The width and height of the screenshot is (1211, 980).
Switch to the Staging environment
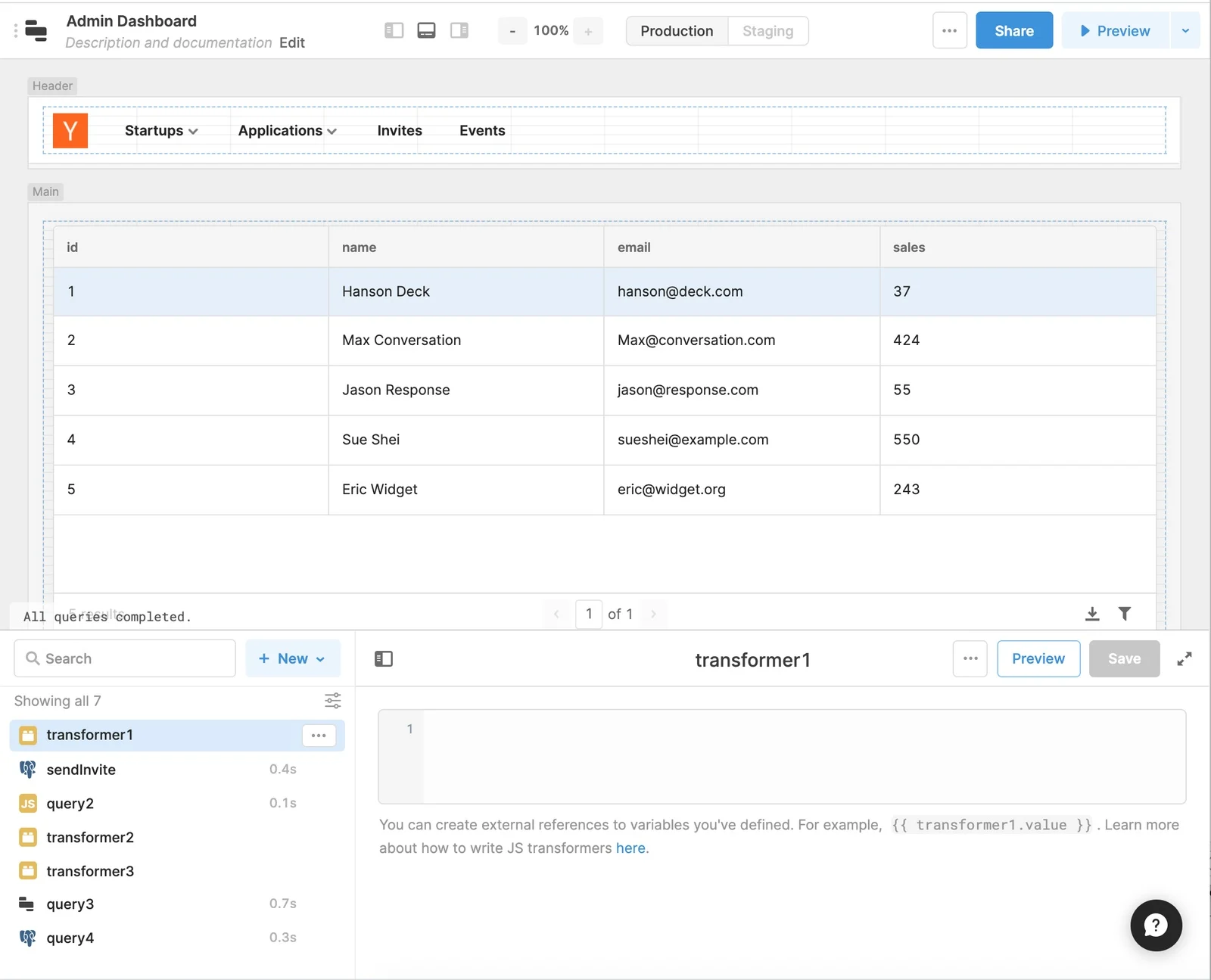click(x=768, y=31)
